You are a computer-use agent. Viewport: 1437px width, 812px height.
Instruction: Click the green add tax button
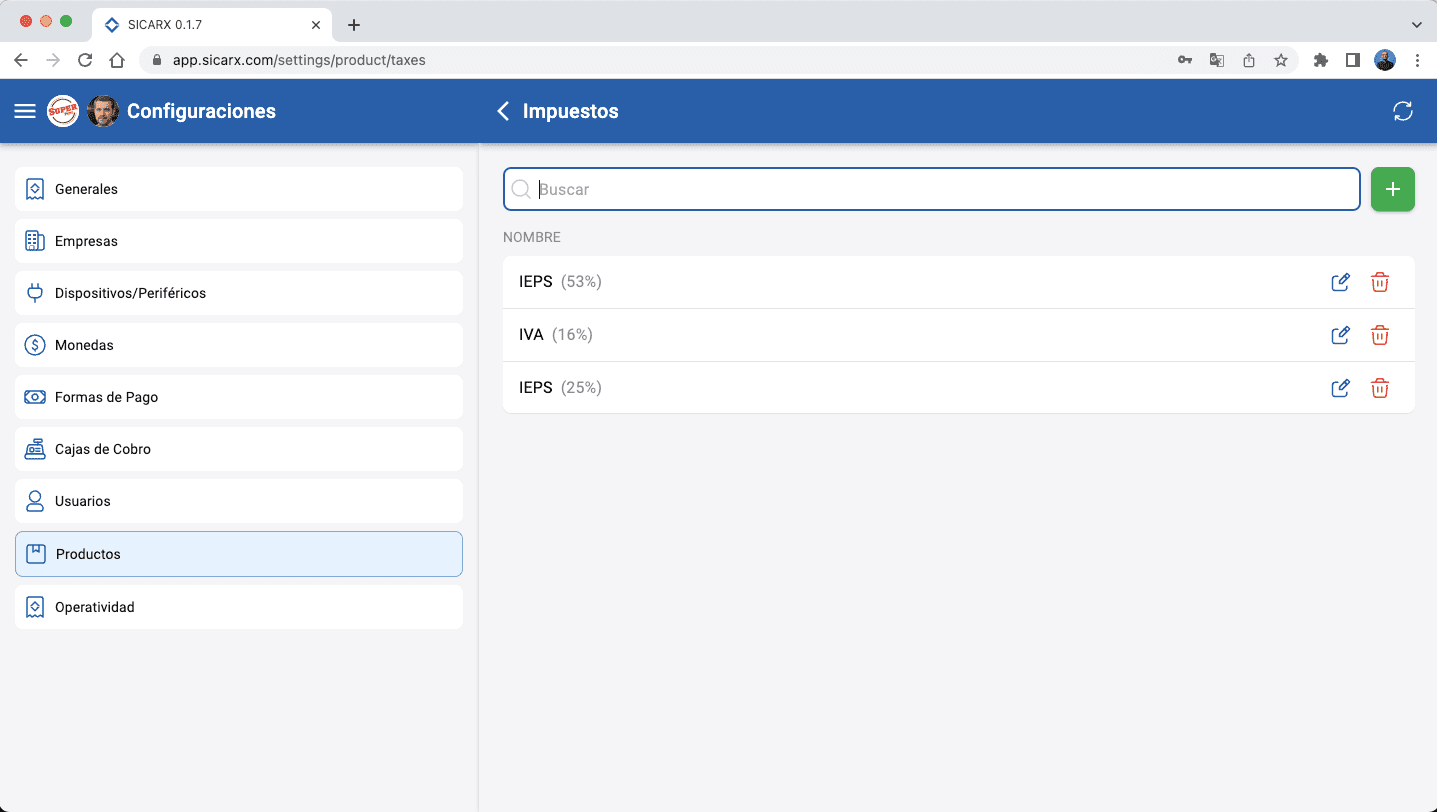(1392, 189)
